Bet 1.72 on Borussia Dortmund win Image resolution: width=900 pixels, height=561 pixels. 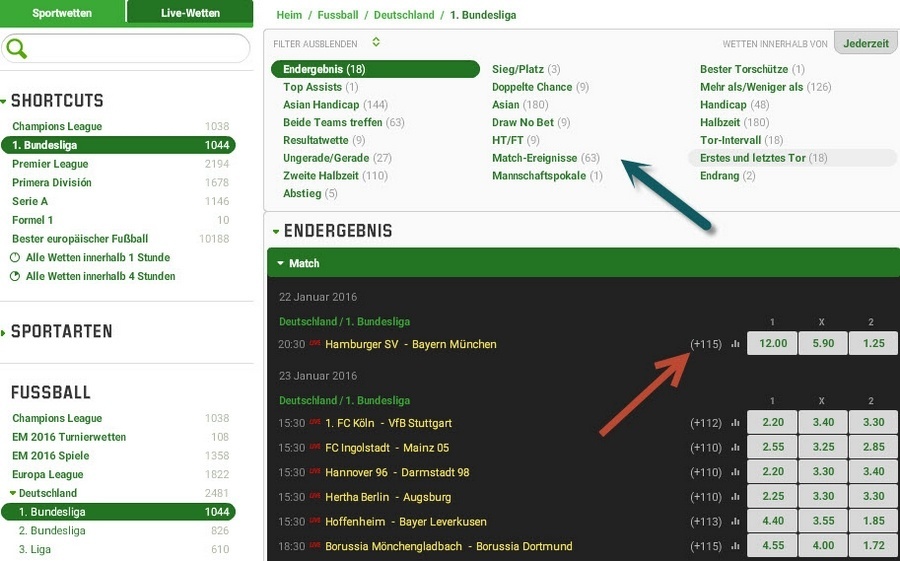coord(874,546)
